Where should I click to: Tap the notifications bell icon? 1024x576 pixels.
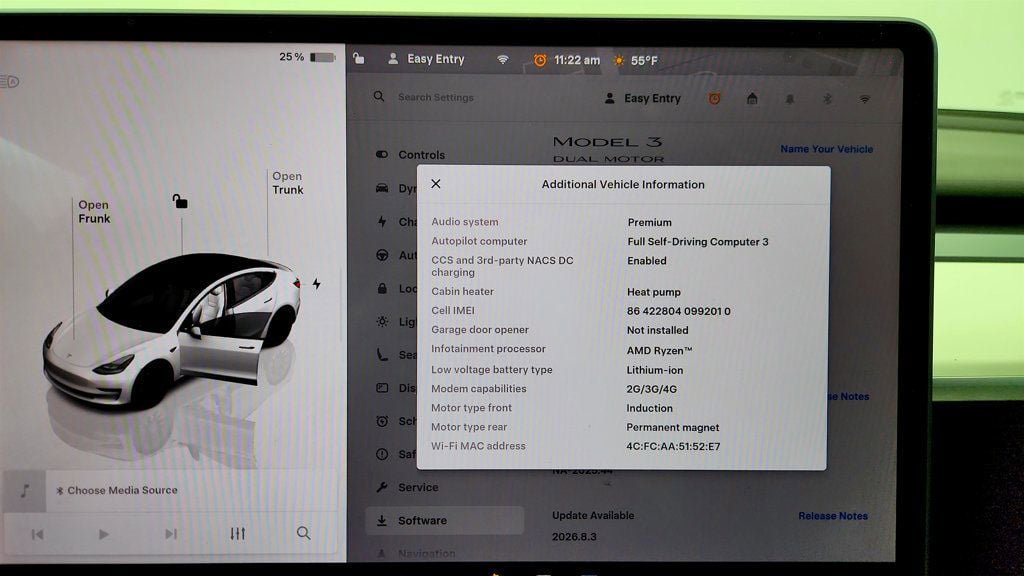(790, 99)
